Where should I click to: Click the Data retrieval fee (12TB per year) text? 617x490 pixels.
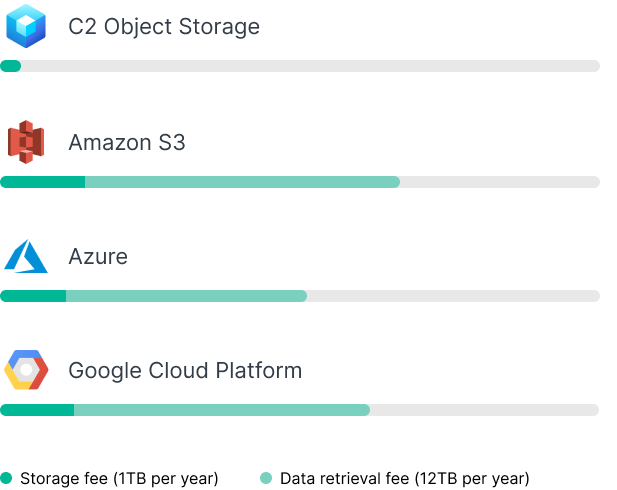tap(405, 479)
